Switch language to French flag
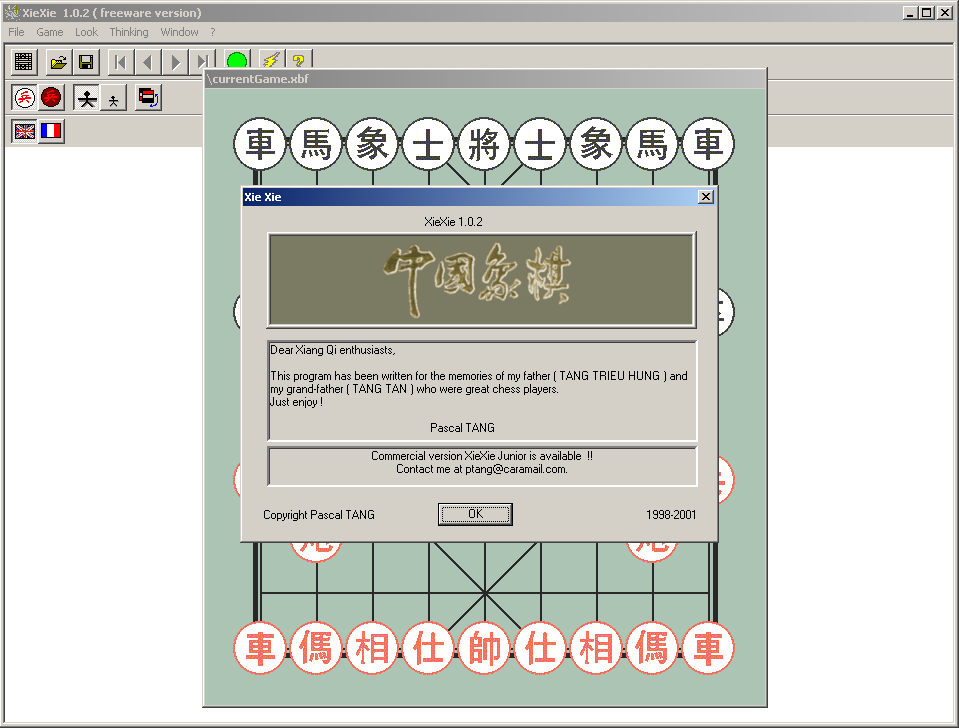 point(51,131)
